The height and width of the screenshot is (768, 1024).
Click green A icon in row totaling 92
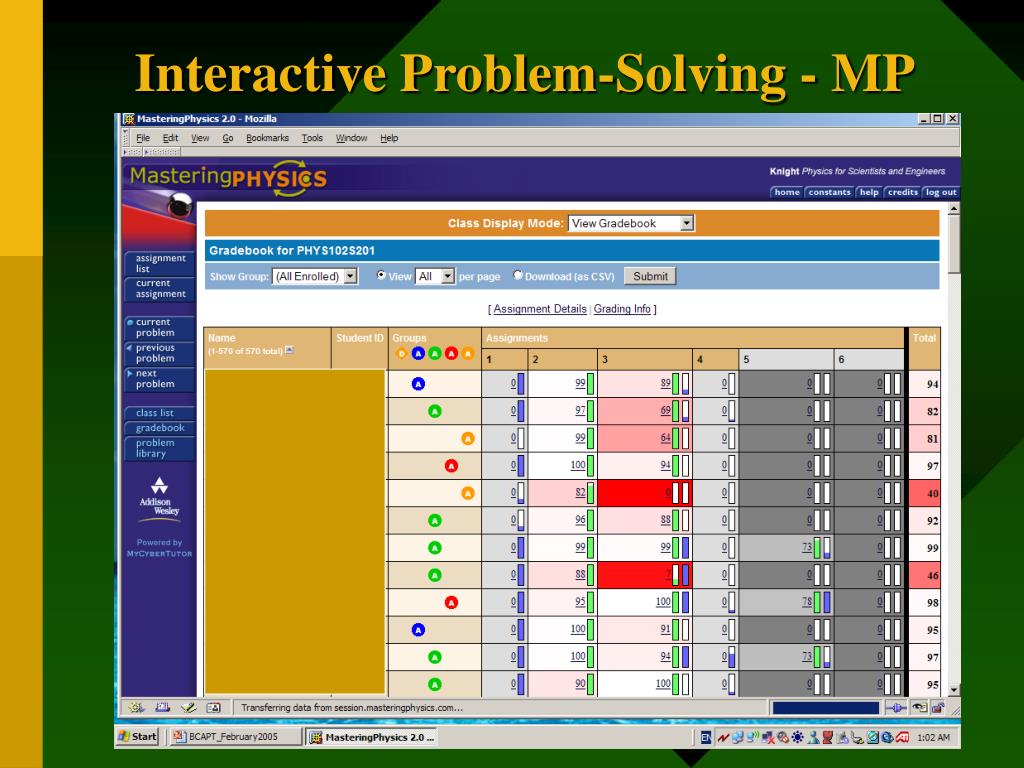coord(435,520)
